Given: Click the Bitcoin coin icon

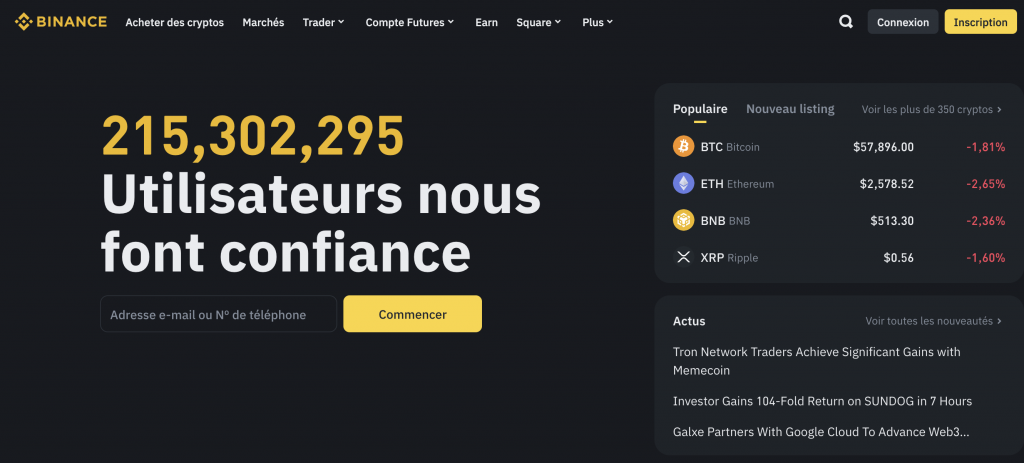Looking at the screenshot, I should point(684,147).
